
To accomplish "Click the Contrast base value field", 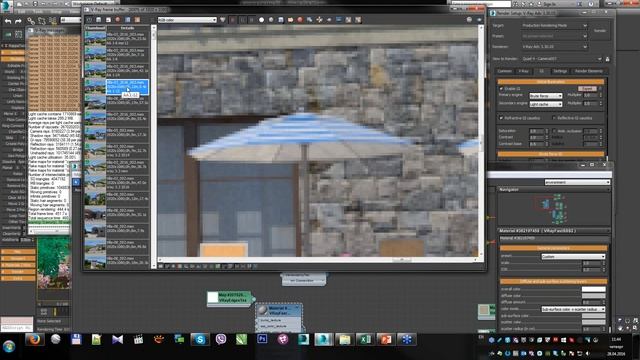I will point(536,144).
